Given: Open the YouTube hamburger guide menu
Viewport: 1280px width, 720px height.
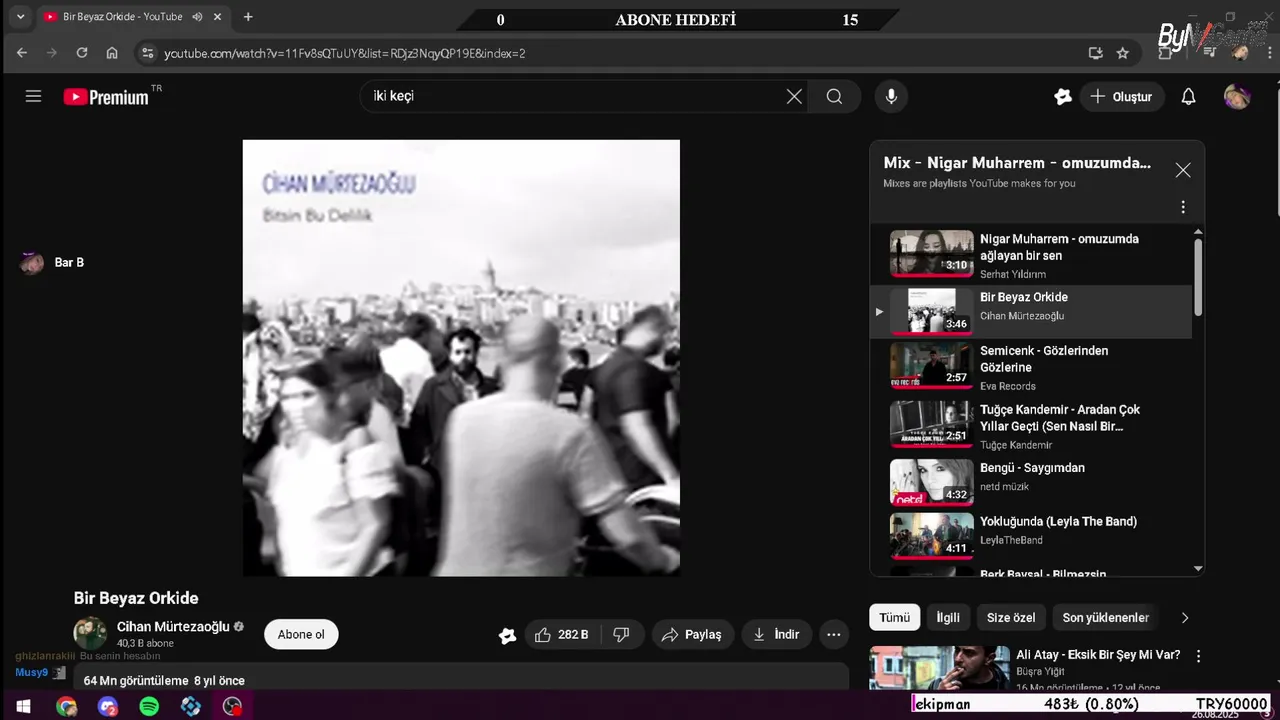Looking at the screenshot, I should (x=33, y=97).
